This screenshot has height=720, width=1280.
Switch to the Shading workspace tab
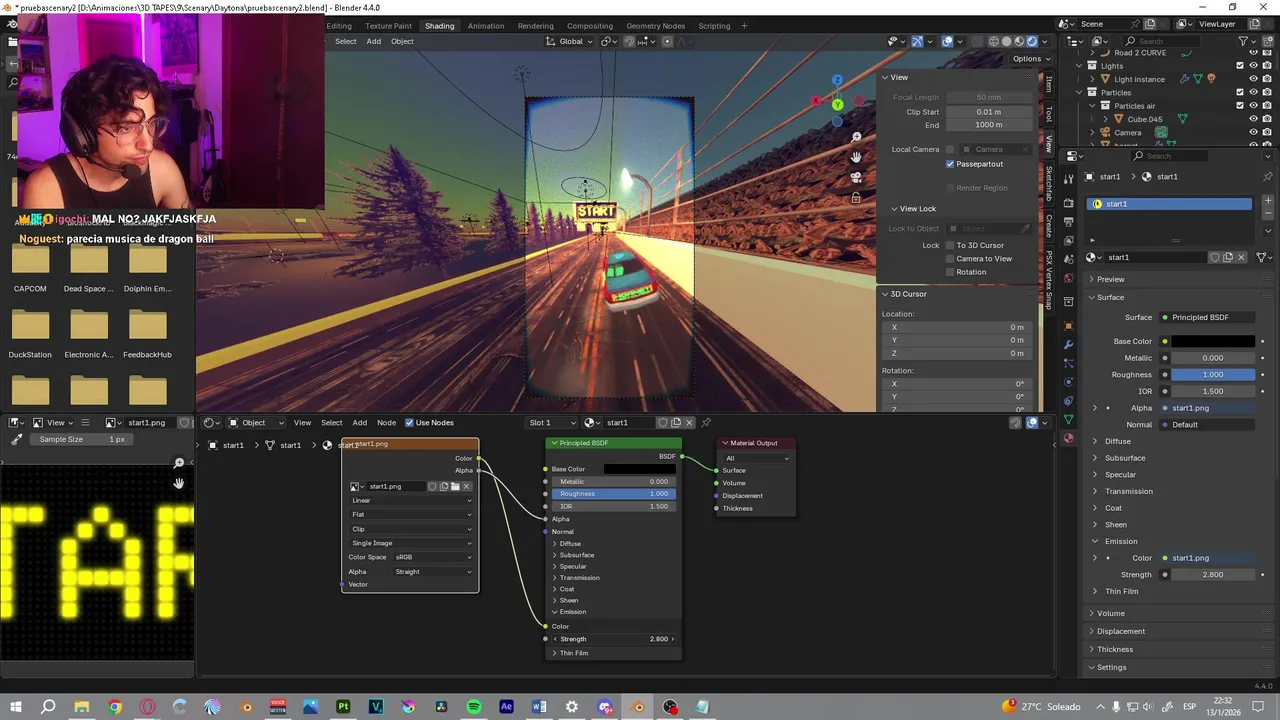[x=439, y=26]
